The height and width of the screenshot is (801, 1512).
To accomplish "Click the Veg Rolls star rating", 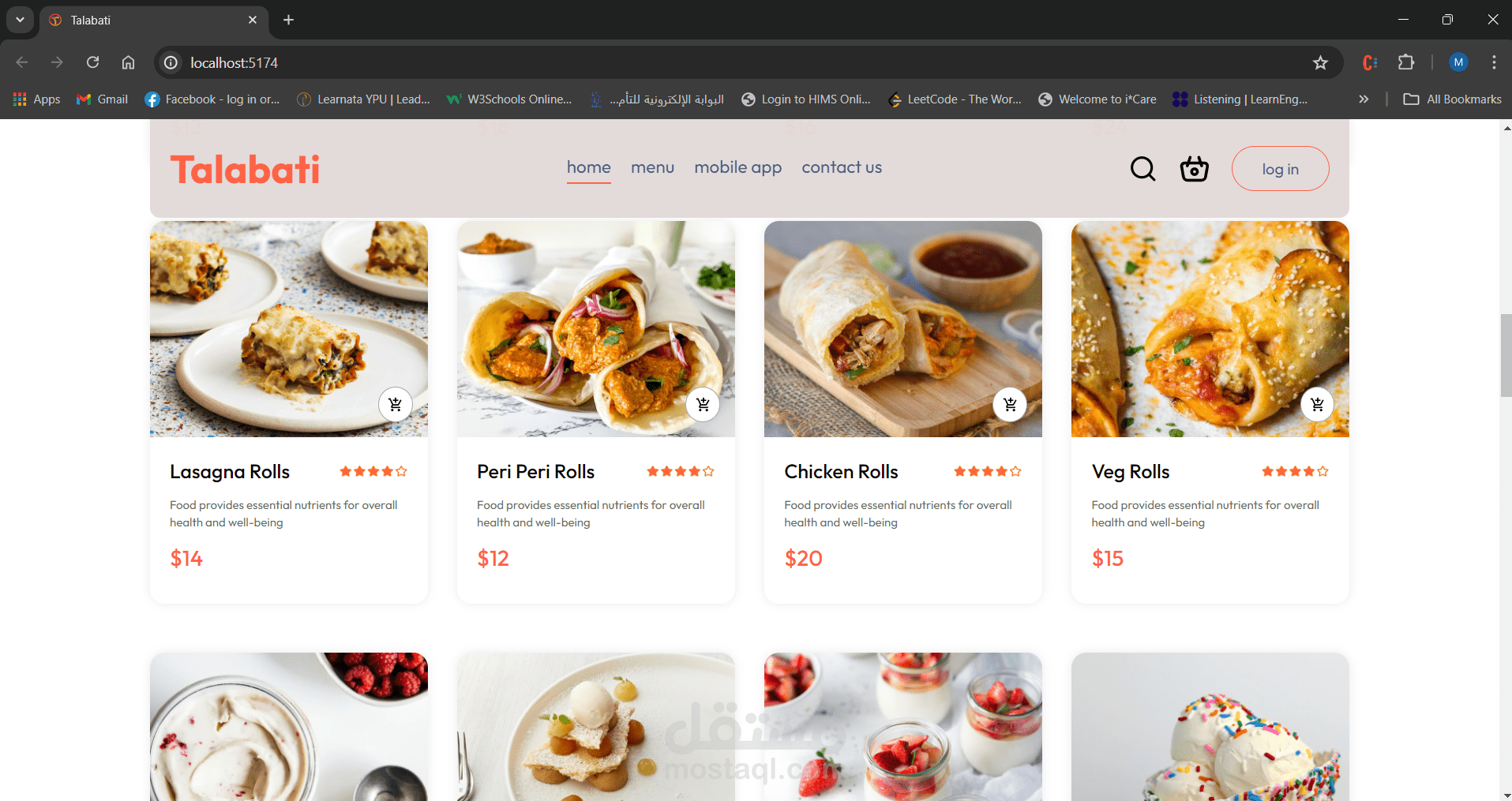I will point(1295,471).
